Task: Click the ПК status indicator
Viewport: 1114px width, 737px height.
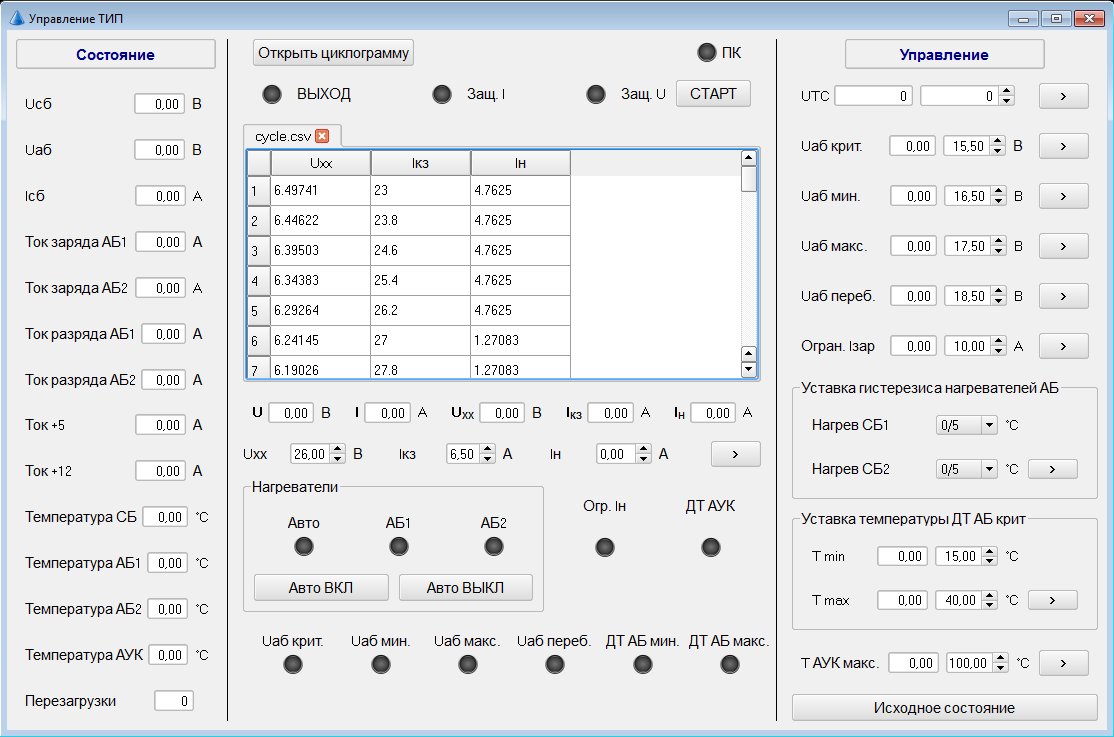Action: tap(707, 53)
